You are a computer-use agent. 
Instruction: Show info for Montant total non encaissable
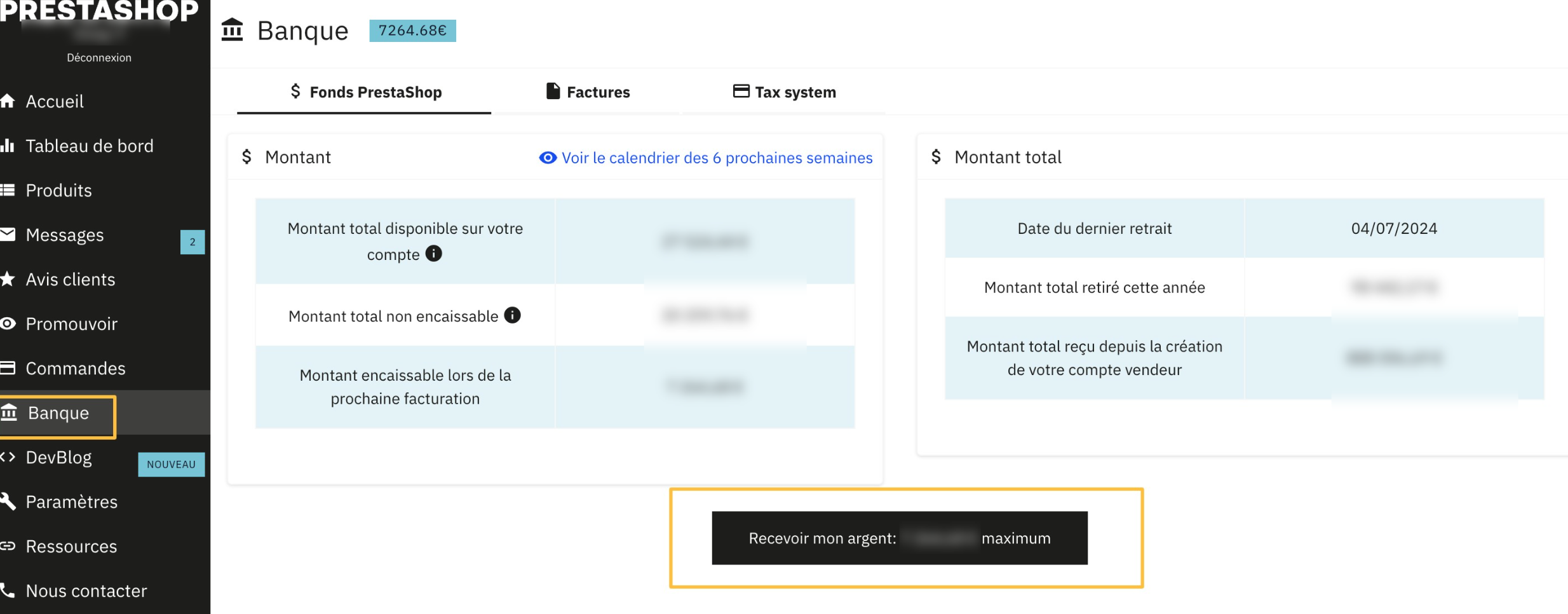(x=512, y=315)
